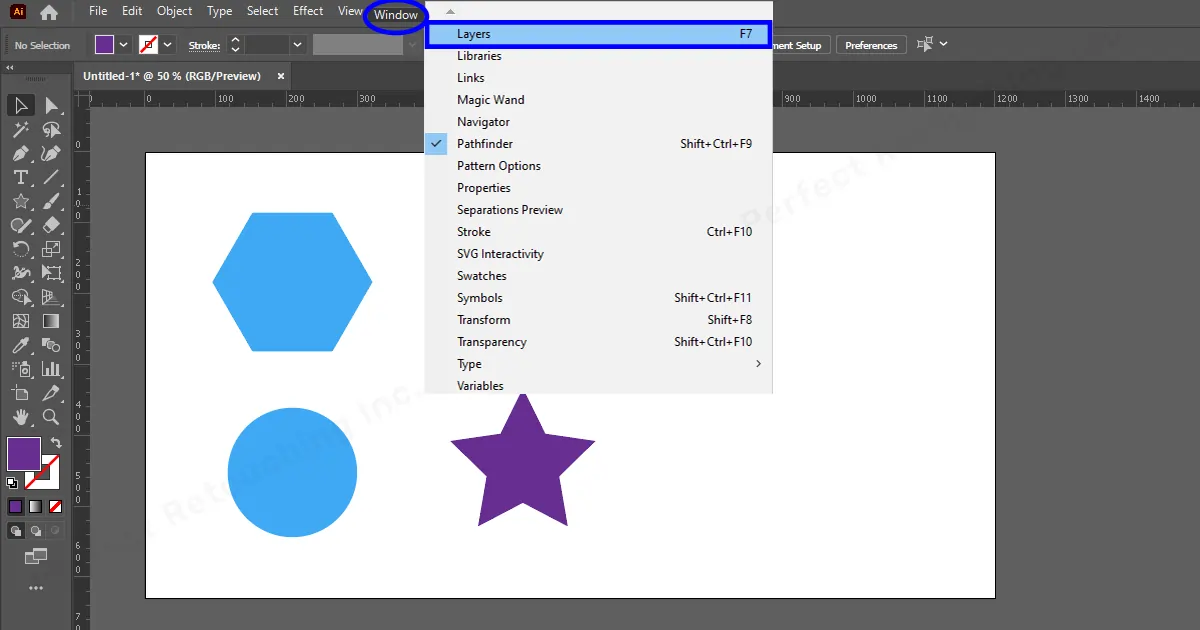Open the stroke weight dropdown
Image resolution: width=1200 pixels, height=630 pixels.
(297, 45)
